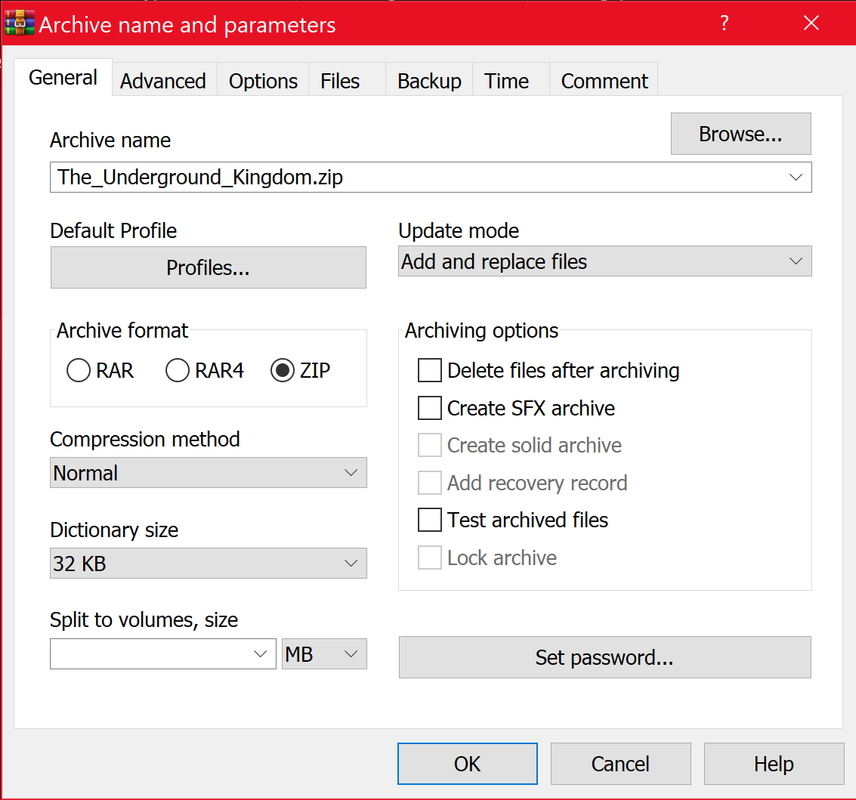Confirm with the OK button
The image size is (856, 800).
tap(467, 763)
